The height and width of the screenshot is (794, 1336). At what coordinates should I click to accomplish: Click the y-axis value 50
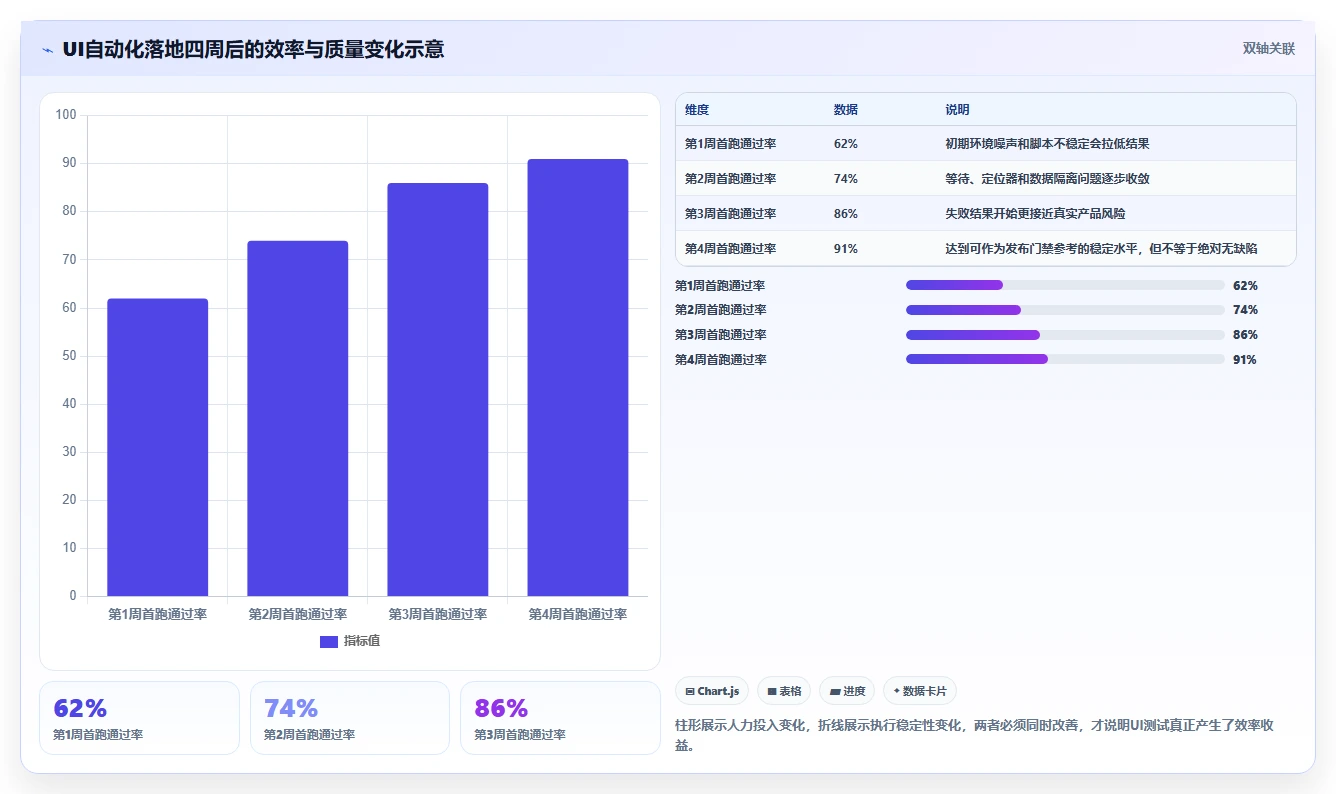70,356
